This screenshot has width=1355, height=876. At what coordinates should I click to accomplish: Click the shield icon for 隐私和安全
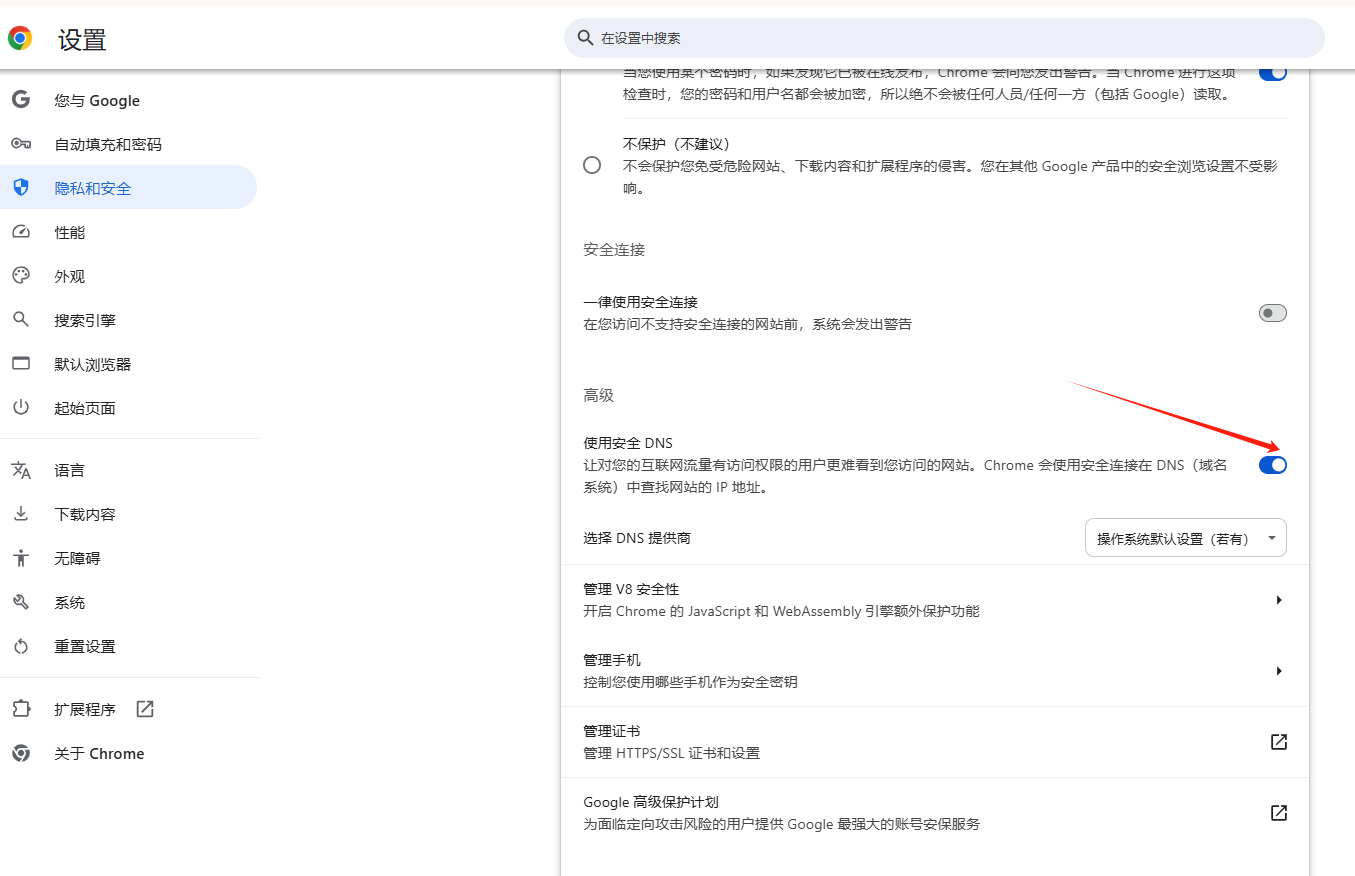21,188
